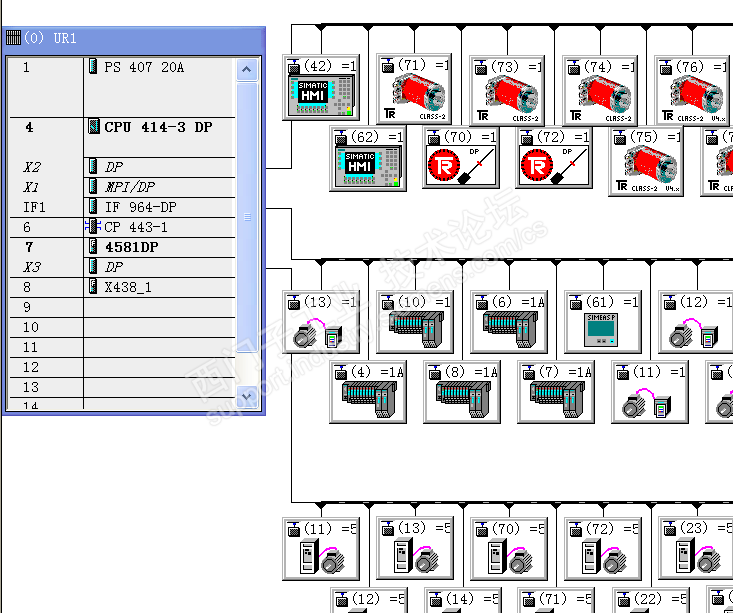Select the CPU 414-3 DP row
Image resolution: width=733 pixels, height=613 pixels.
(x=122, y=137)
